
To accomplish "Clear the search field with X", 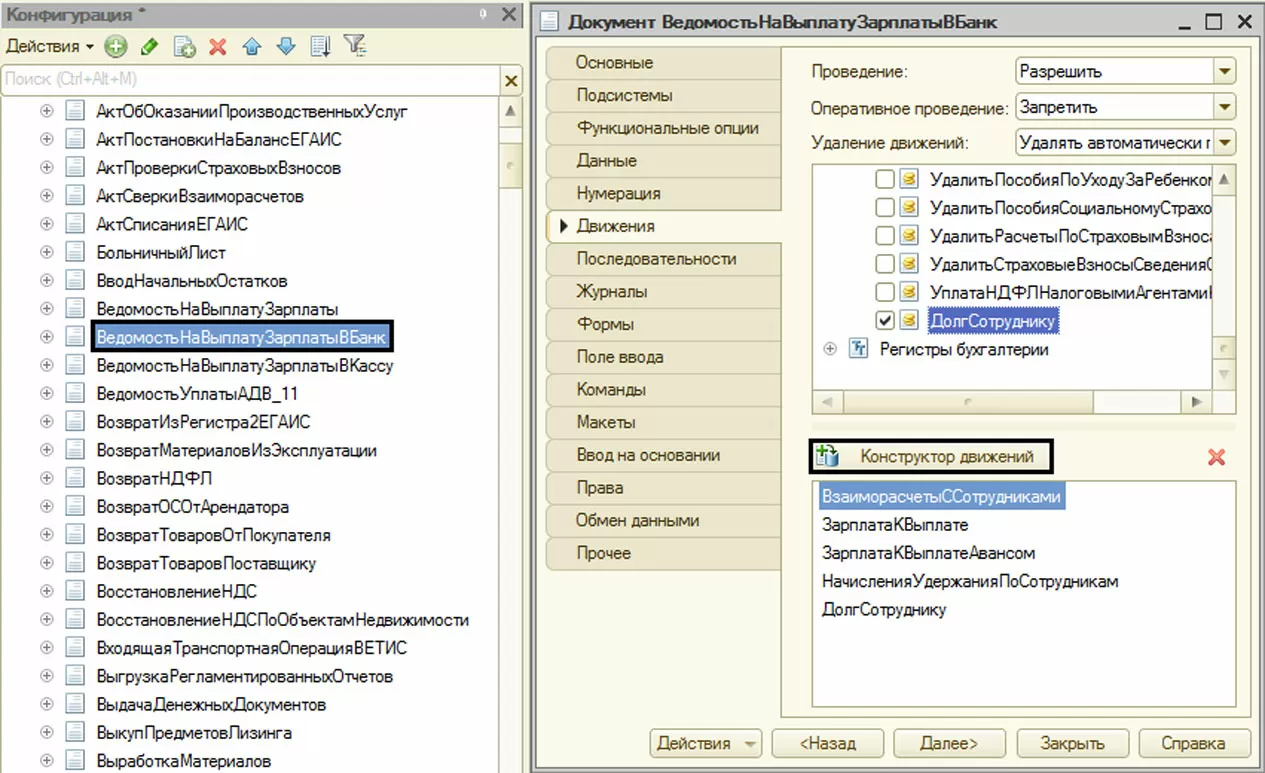I will click(x=511, y=81).
